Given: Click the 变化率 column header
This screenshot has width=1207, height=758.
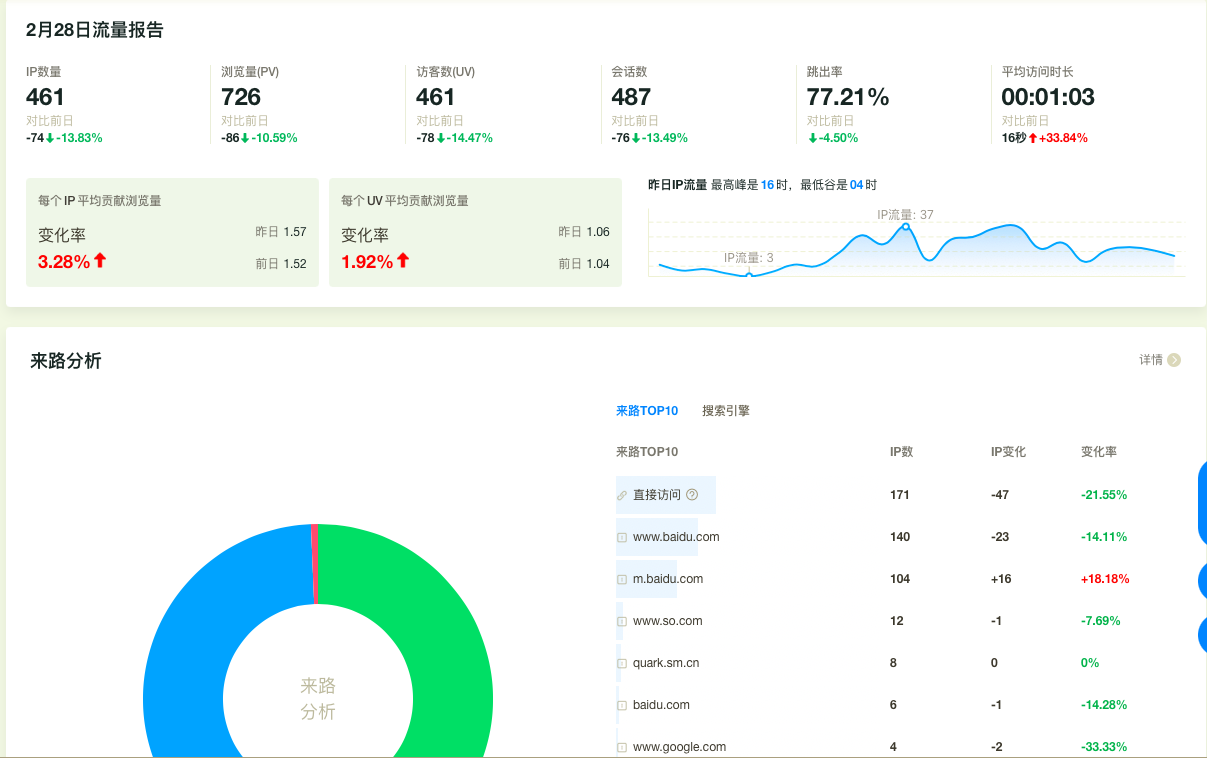Looking at the screenshot, I should [x=1099, y=452].
